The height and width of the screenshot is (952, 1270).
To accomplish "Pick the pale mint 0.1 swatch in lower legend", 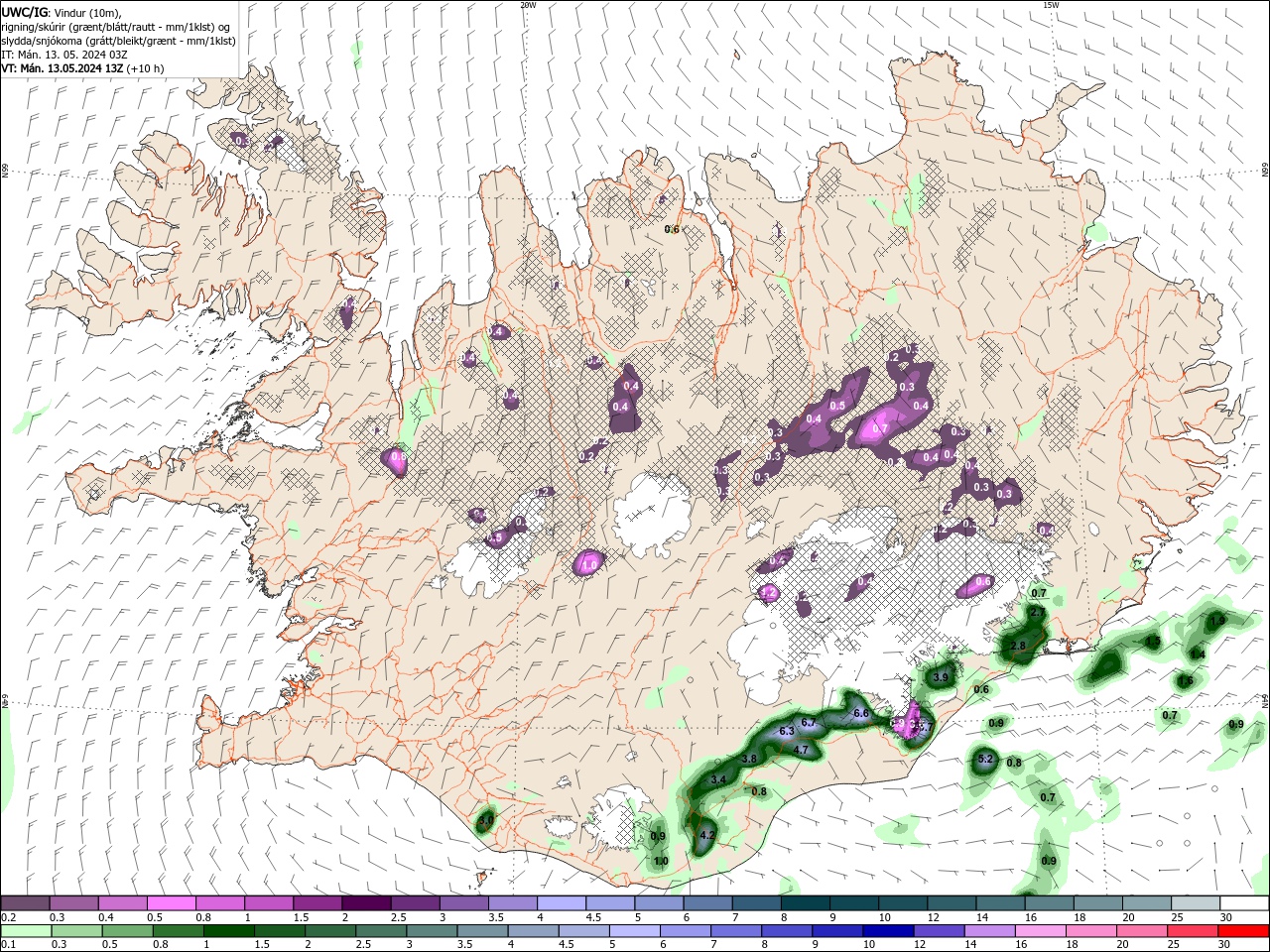I will pyautogui.click(x=25, y=931).
